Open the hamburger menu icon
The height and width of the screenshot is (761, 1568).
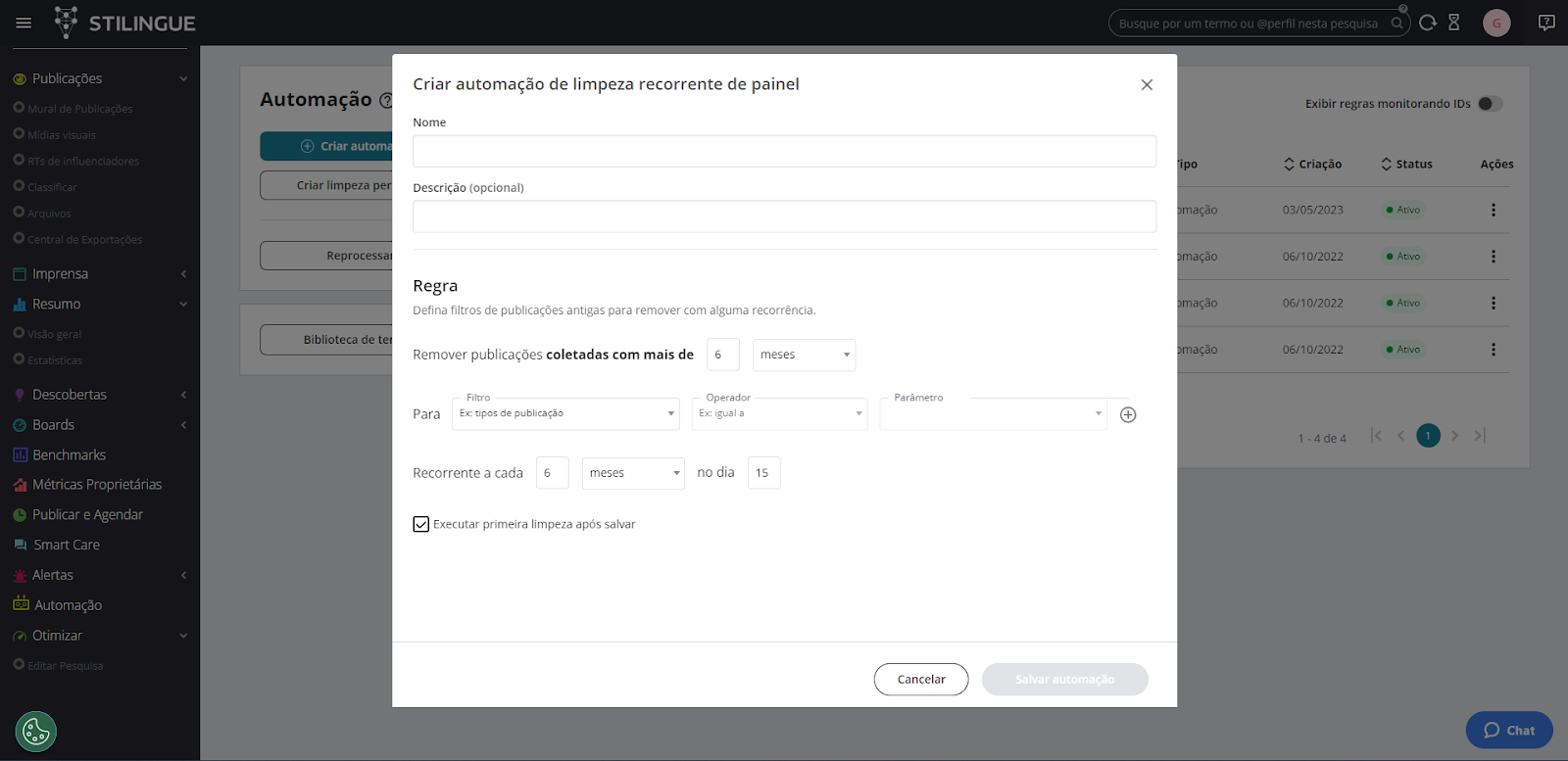[x=24, y=23]
